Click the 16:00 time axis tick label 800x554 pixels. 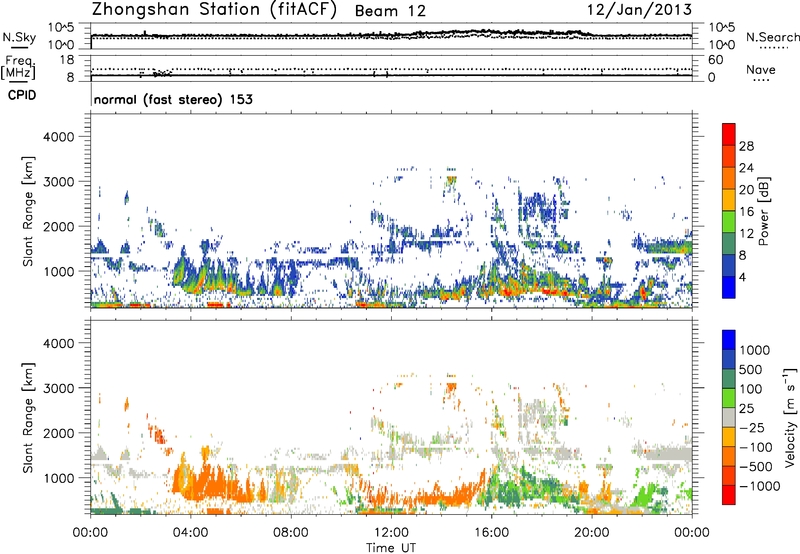click(491, 533)
